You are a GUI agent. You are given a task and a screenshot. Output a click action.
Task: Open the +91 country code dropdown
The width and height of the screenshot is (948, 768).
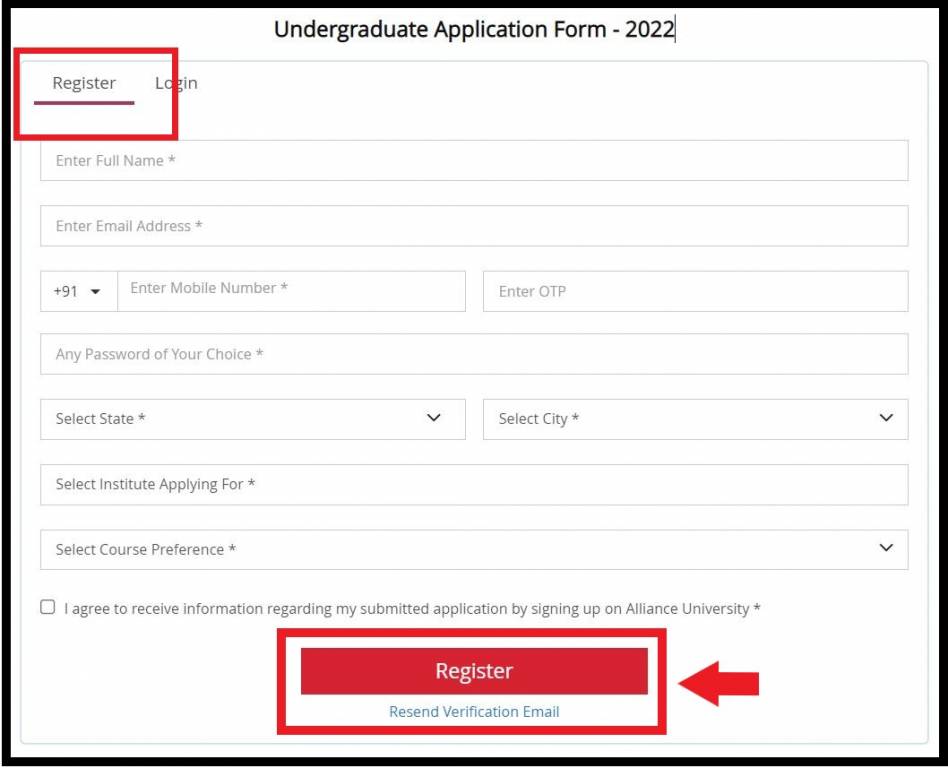[x=78, y=292]
